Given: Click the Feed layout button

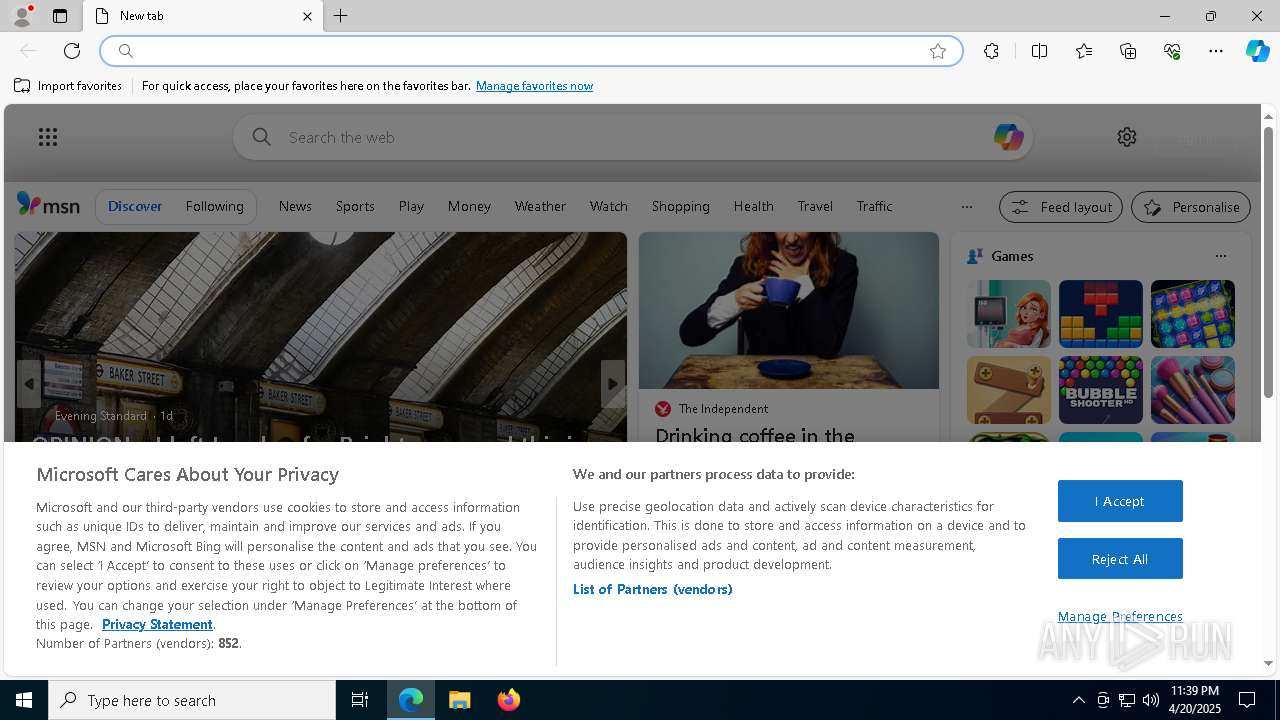Looking at the screenshot, I should [x=1060, y=207].
